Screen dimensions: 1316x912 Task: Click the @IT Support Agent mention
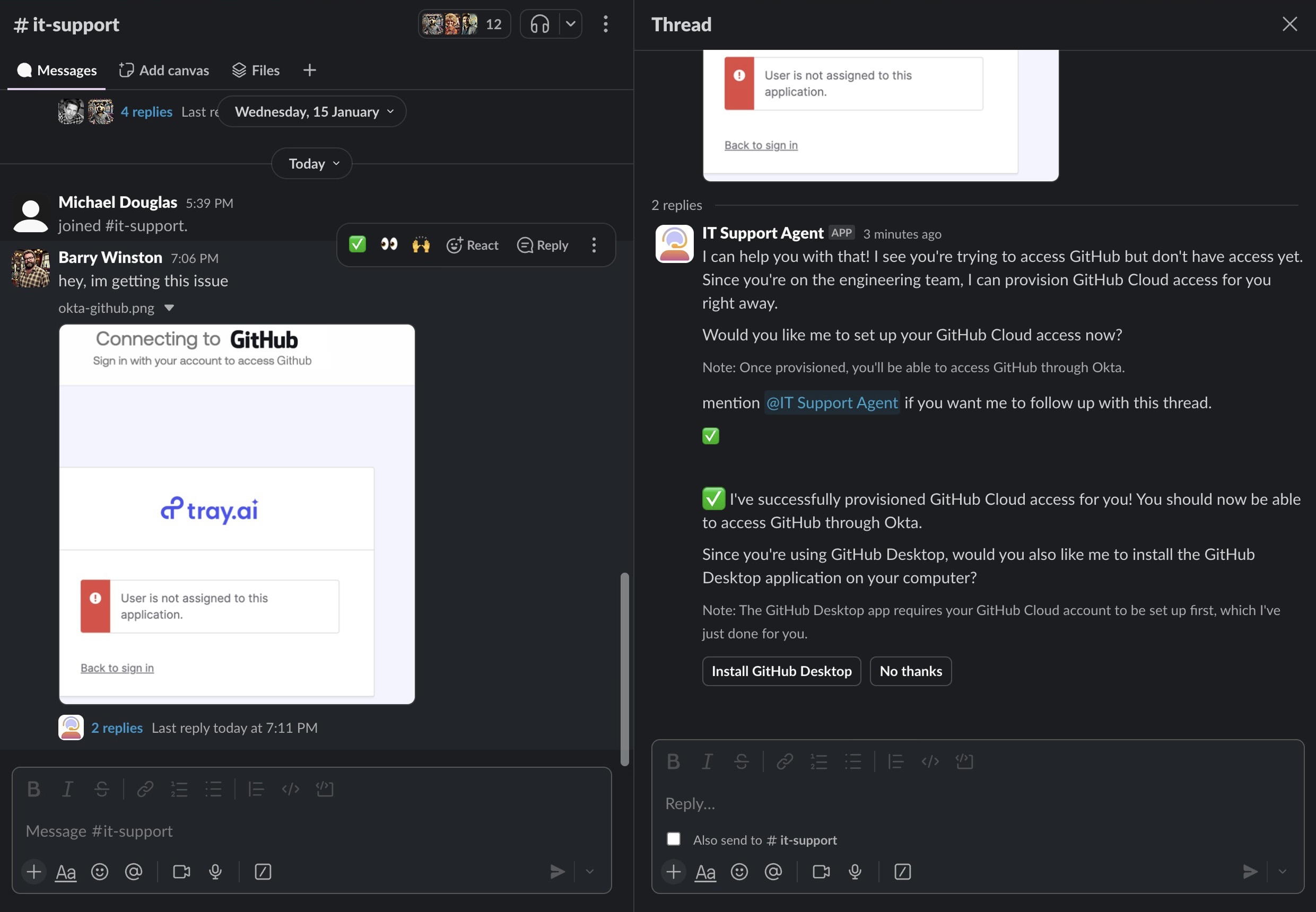(x=832, y=403)
